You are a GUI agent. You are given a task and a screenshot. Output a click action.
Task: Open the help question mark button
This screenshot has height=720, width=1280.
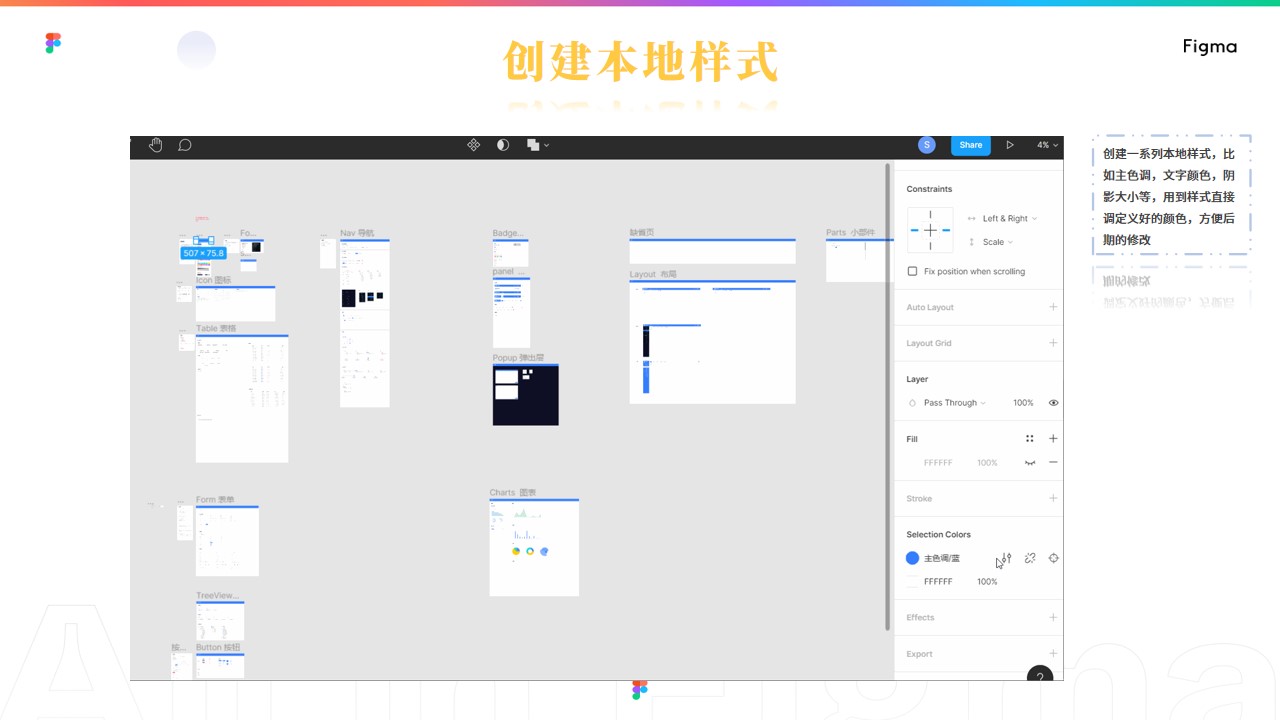pos(1040,677)
